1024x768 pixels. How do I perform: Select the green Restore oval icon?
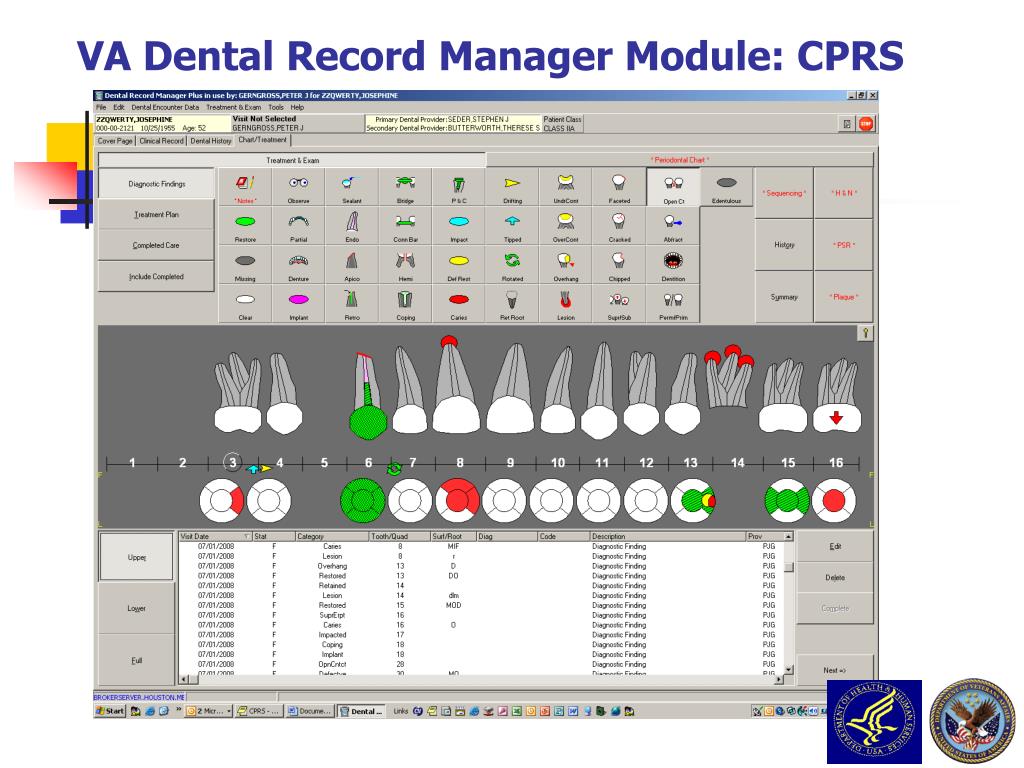coord(245,226)
